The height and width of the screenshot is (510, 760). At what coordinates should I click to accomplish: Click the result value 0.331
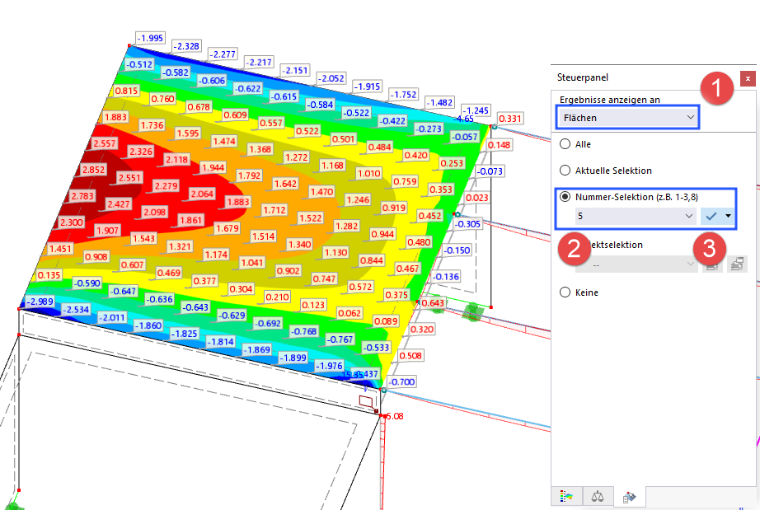pyautogui.click(x=510, y=118)
